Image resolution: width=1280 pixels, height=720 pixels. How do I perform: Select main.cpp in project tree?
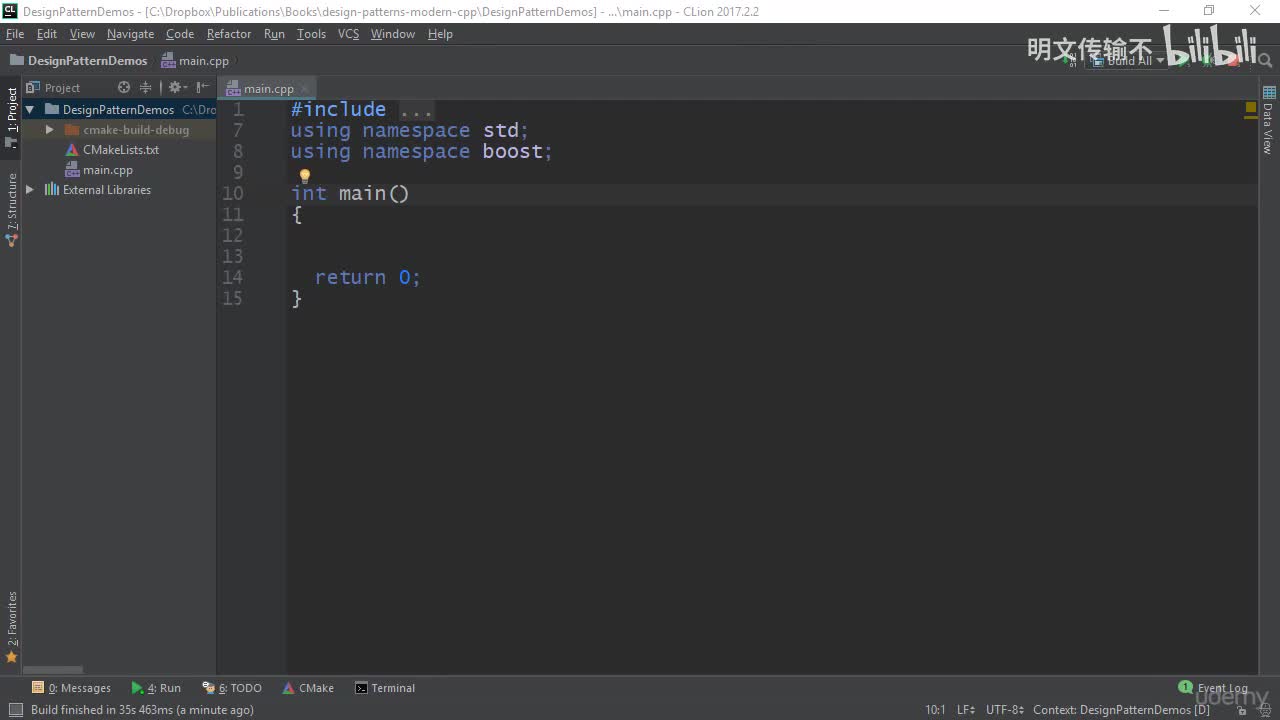(99, 170)
